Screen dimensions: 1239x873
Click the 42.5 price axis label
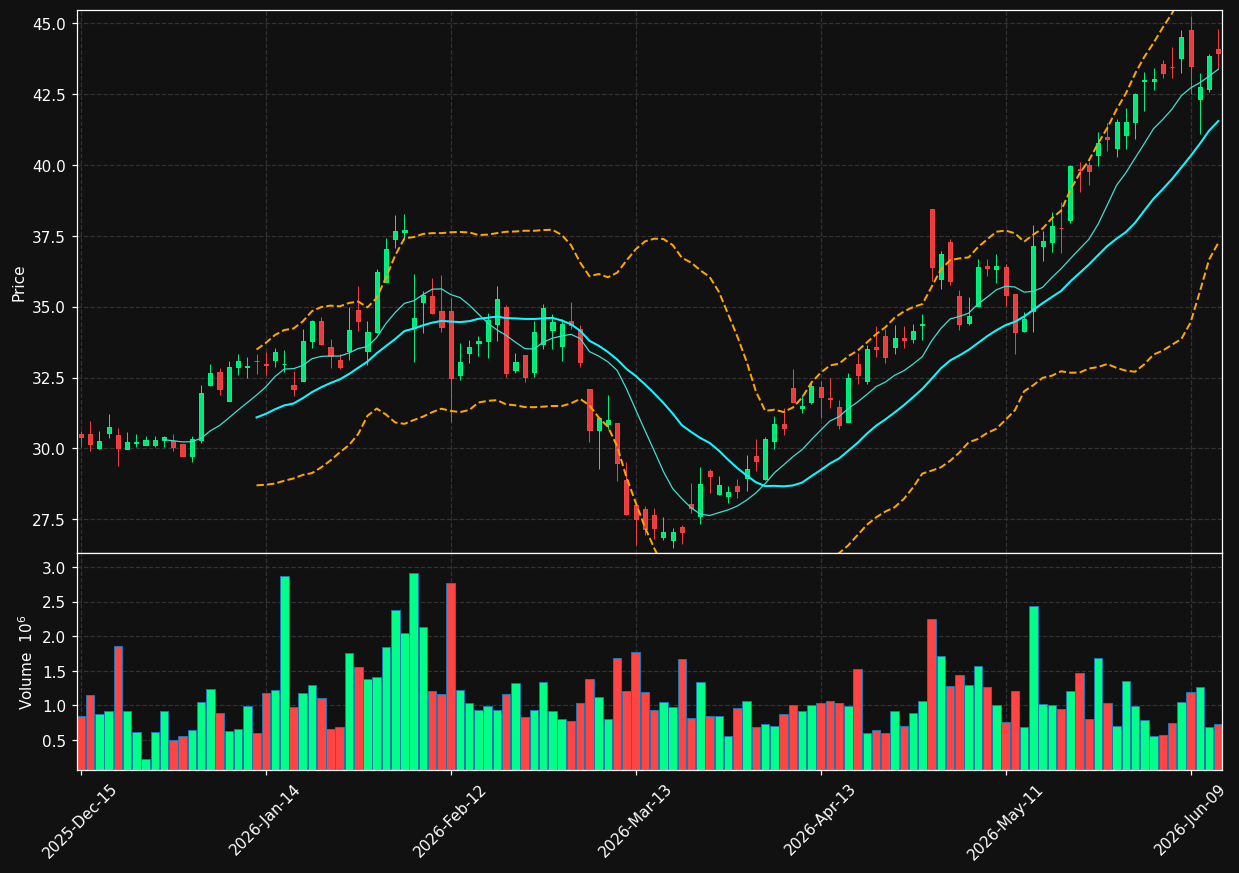click(x=50, y=95)
